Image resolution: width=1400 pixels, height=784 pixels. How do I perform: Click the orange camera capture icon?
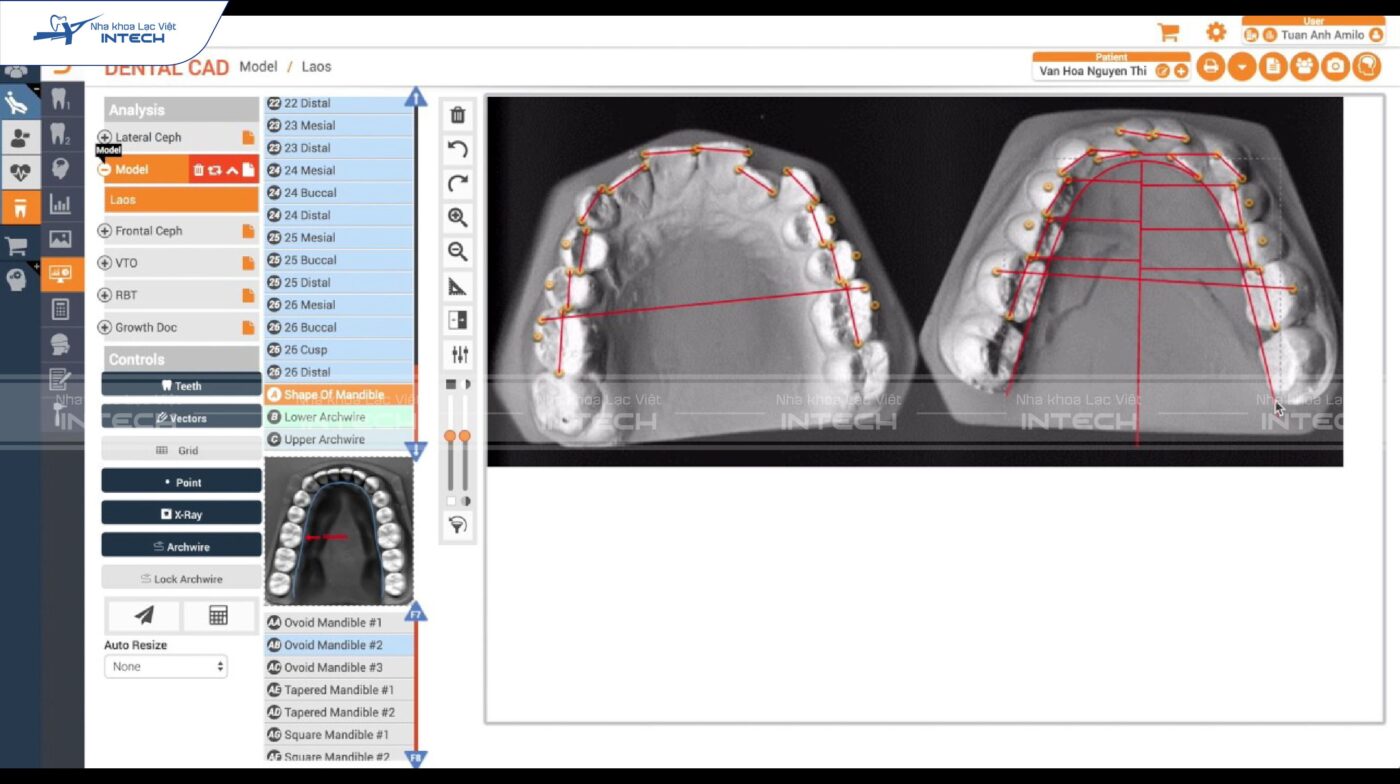1335,67
